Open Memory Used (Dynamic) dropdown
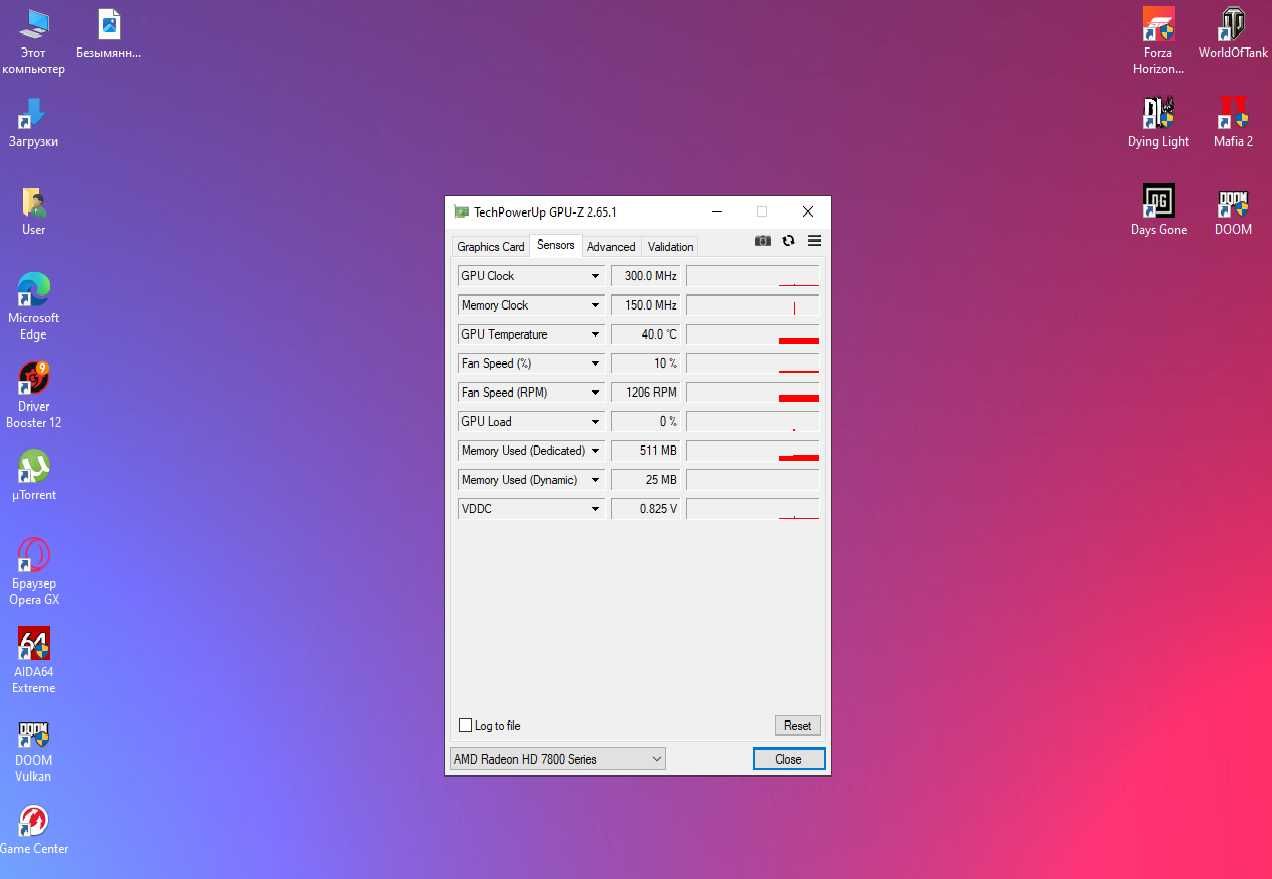 point(595,479)
